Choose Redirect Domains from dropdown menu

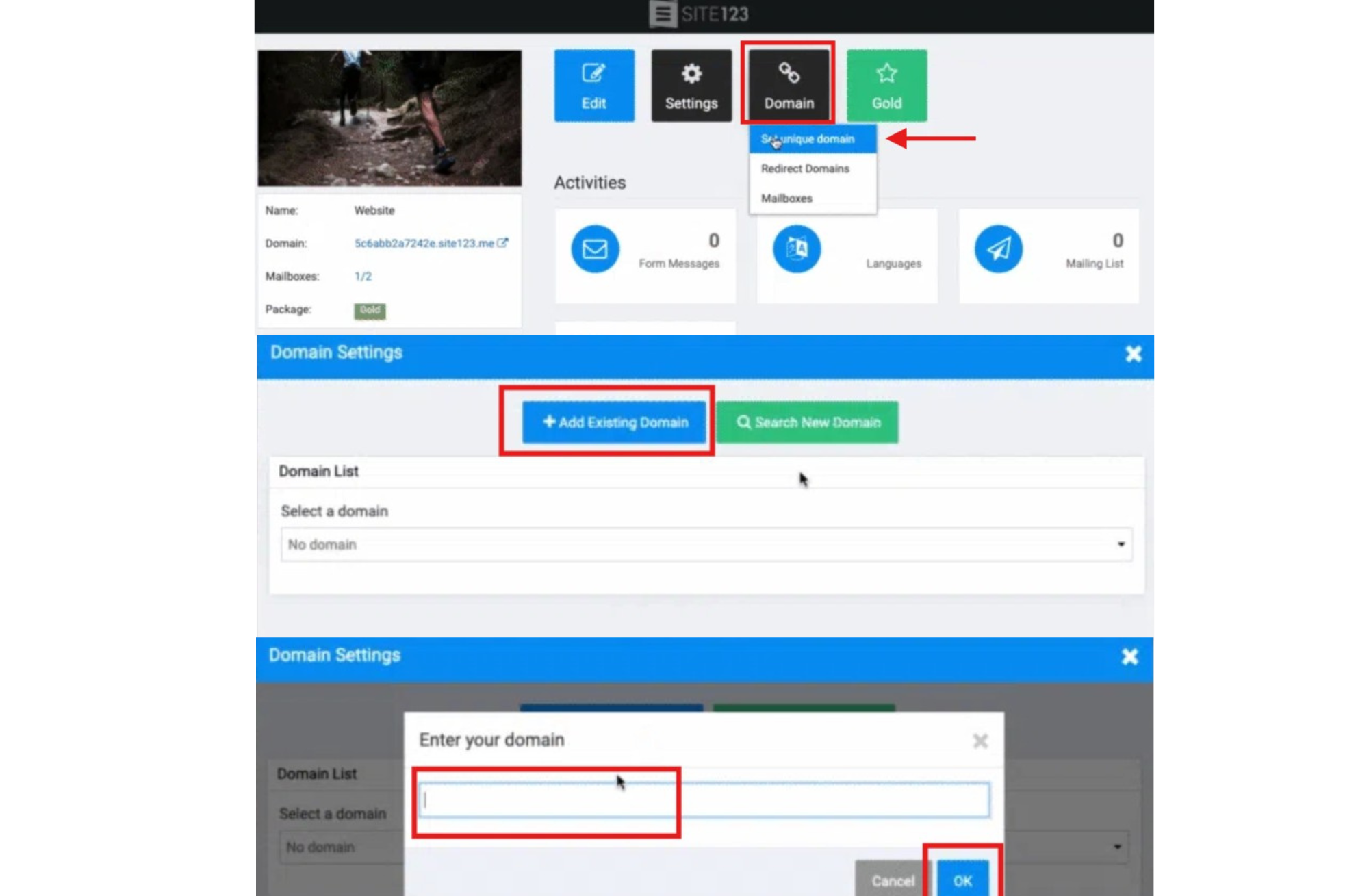805,168
